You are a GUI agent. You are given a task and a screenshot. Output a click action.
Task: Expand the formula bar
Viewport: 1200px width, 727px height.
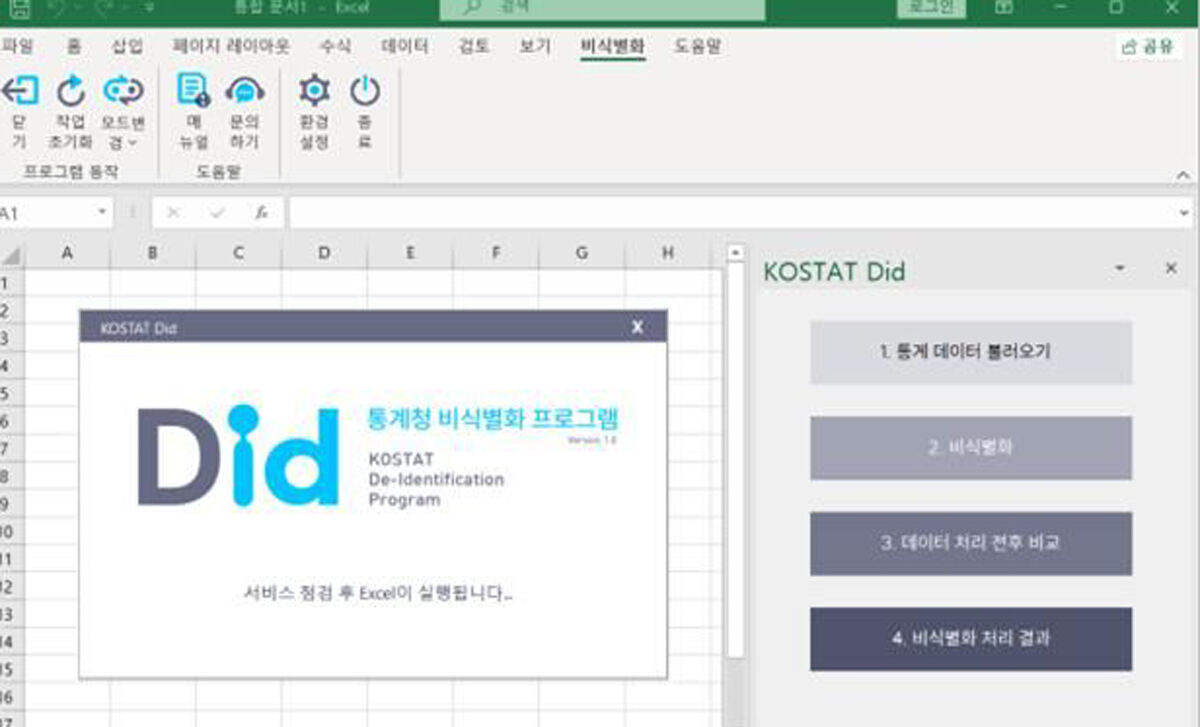coord(1185,213)
